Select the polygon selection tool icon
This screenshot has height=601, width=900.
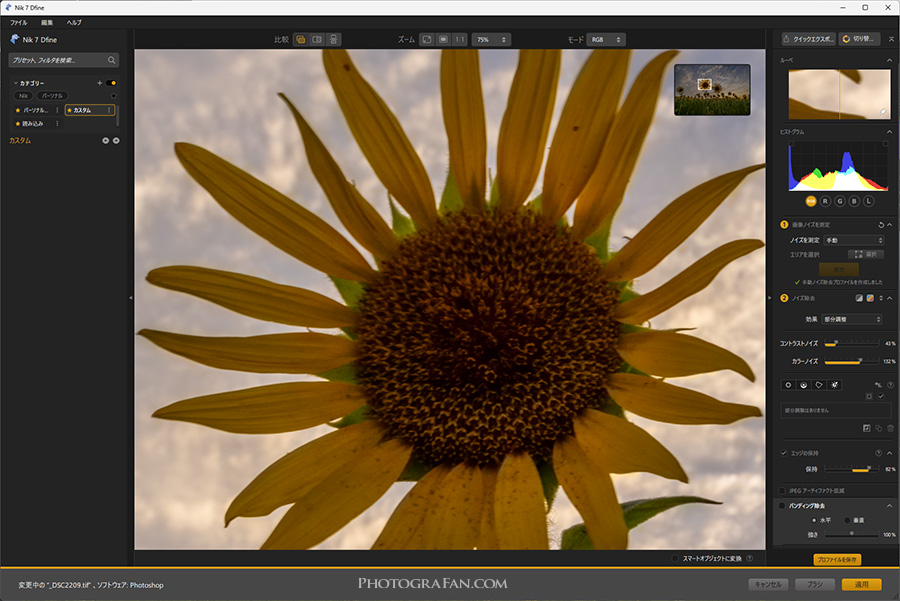click(x=819, y=385)
